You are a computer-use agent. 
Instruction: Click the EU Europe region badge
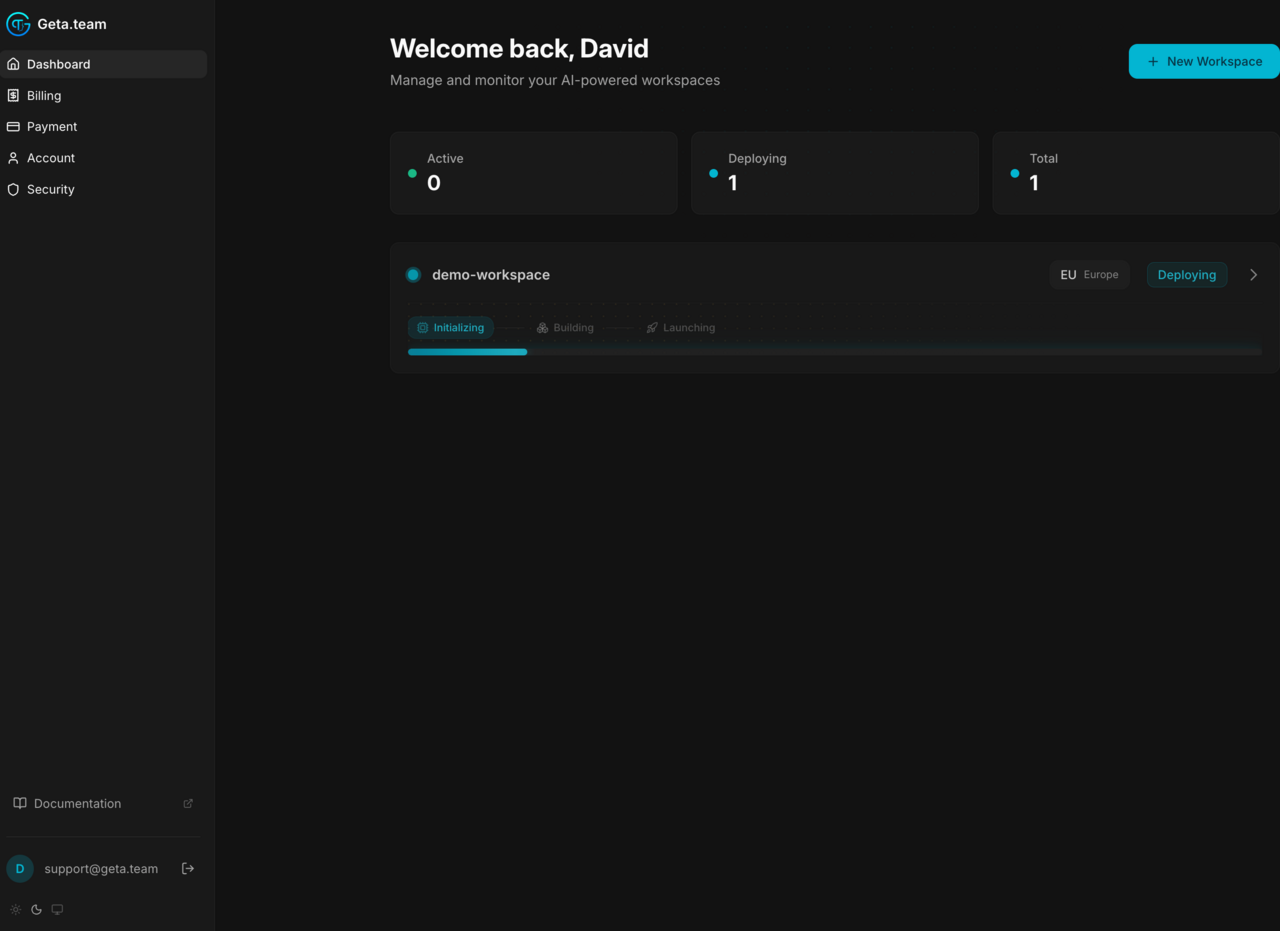1090,275
